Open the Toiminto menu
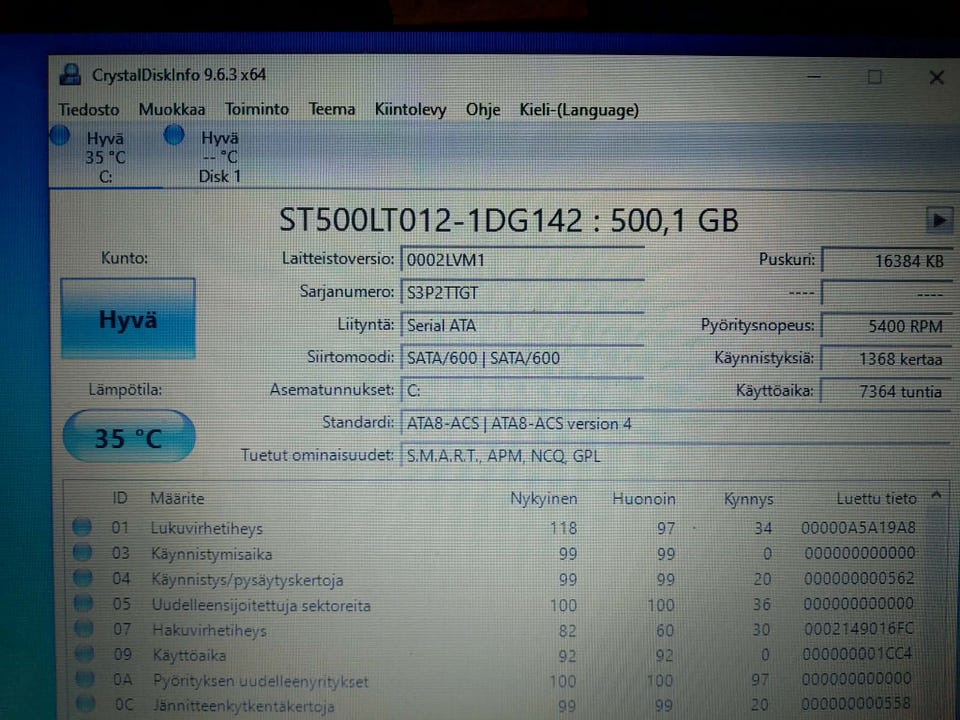This screenshot has width=960, height=720. 257,110
